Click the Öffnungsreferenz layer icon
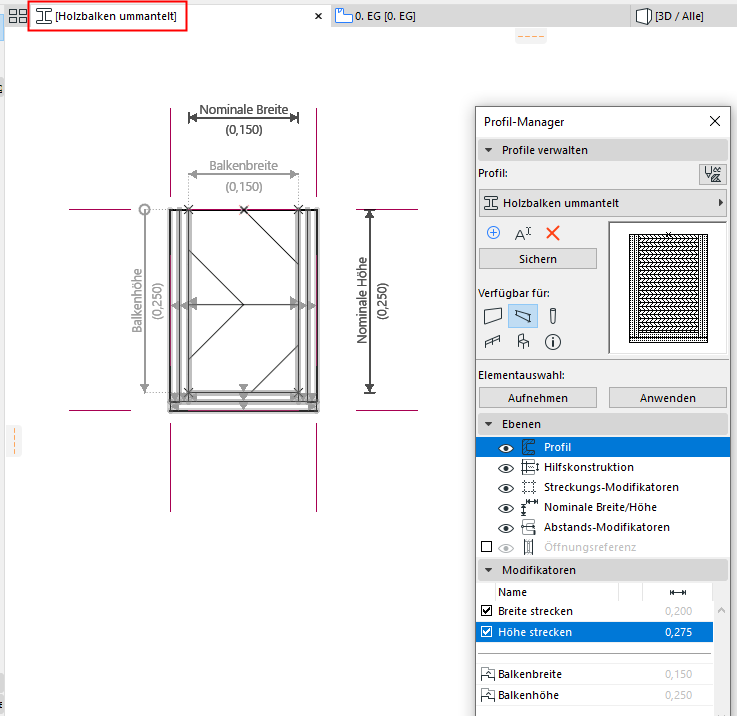 tap(529, 547)
